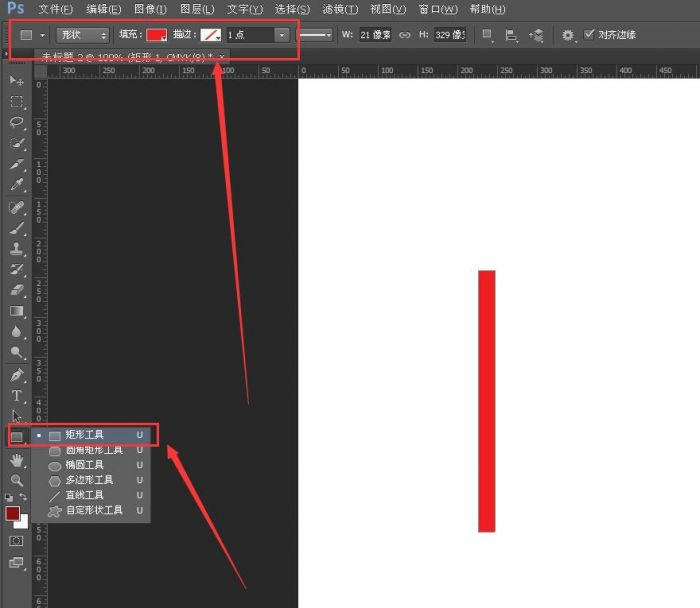Select the Move tool in the toolbar

pos(16,80)
